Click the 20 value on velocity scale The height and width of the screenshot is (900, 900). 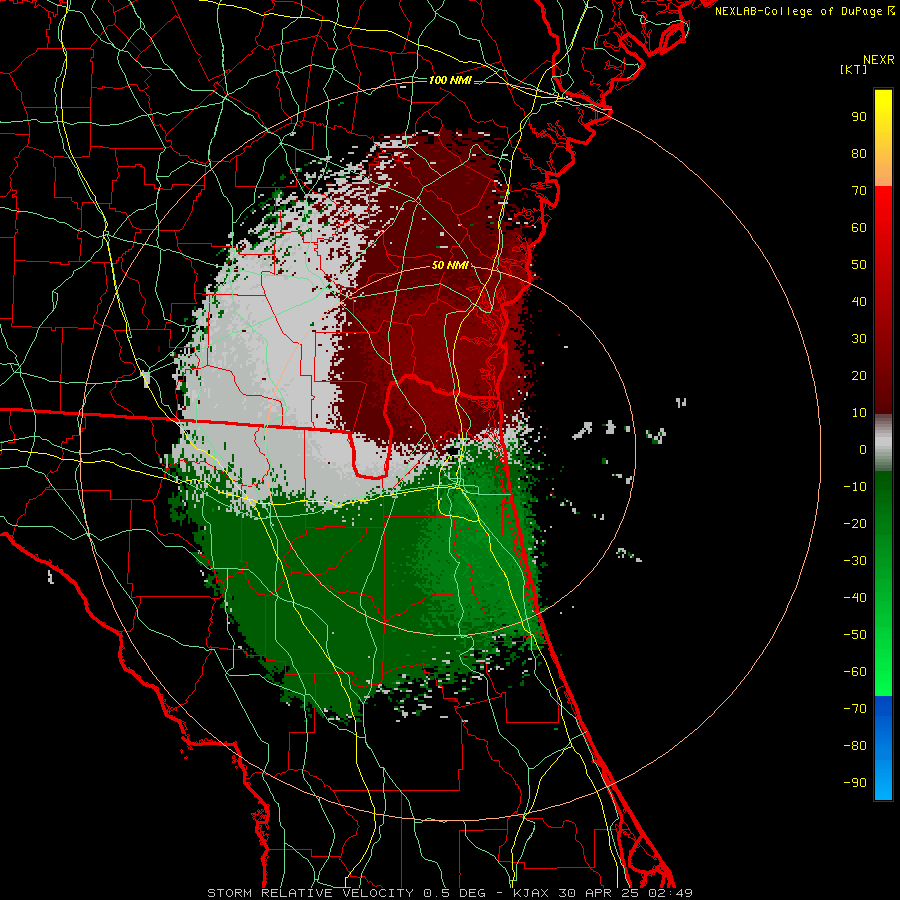pyautogui.click(x=859, y=376)
